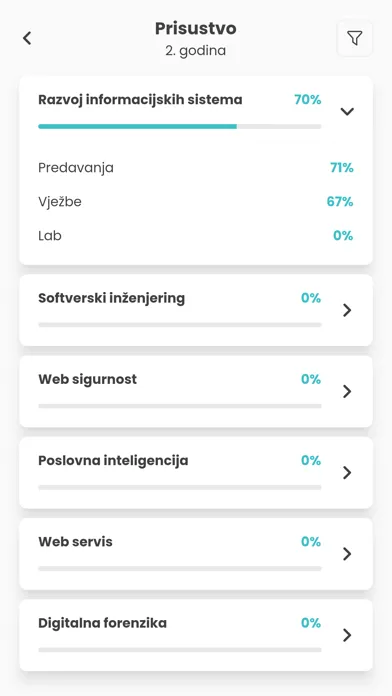Select the Predavanja attendance row
The height and width of the screenshot is (696, 392).
[196, 168]
